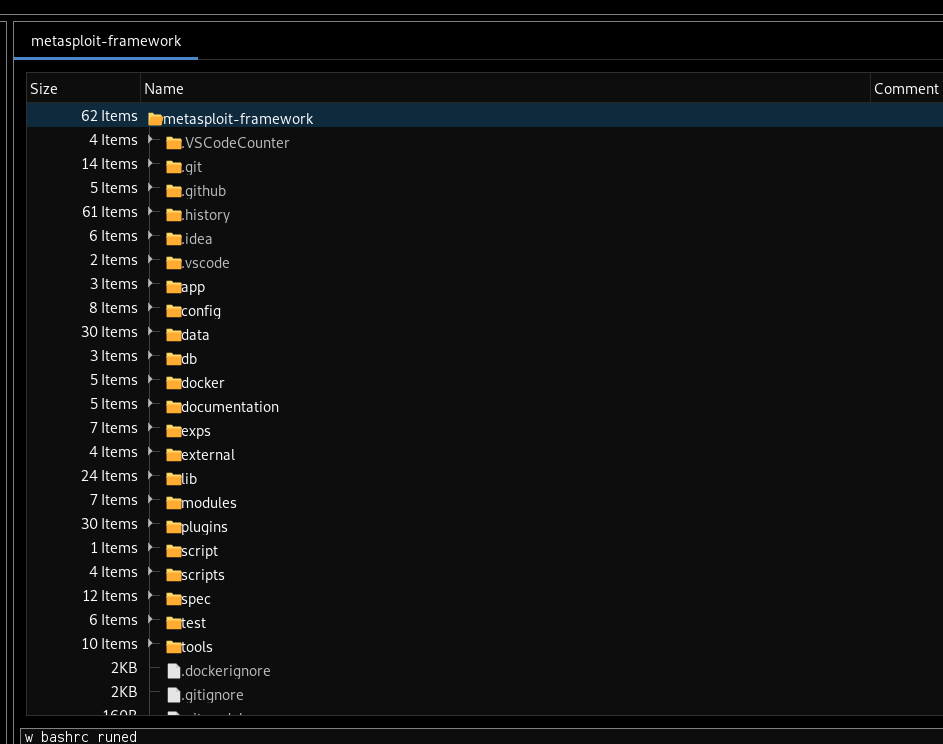943x744 pixels.
Task: Click the docker folder icon
Action: point(174,383)
